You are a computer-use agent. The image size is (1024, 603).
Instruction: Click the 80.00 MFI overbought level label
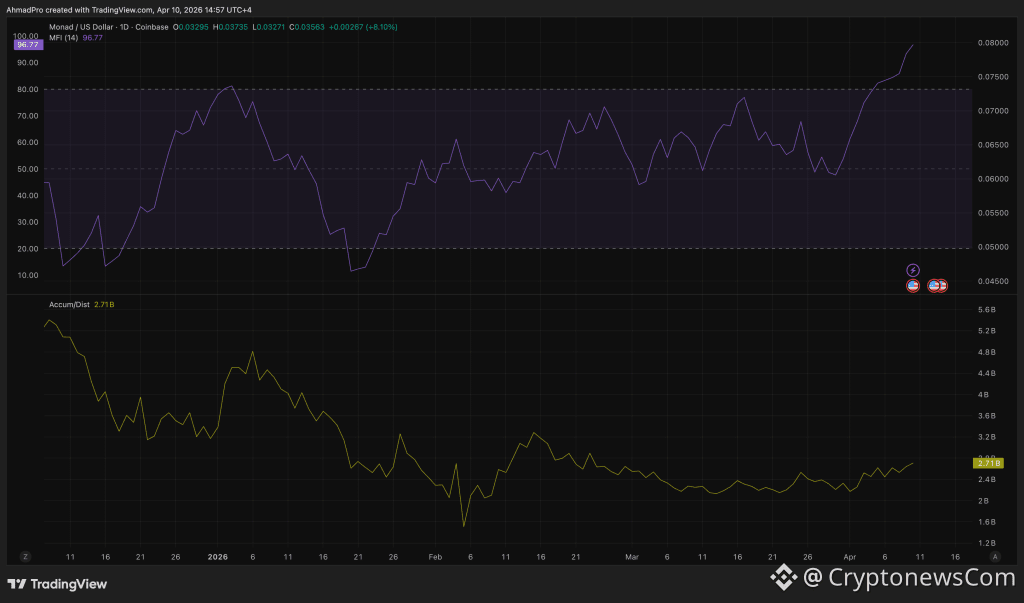(x=27, y=90)
